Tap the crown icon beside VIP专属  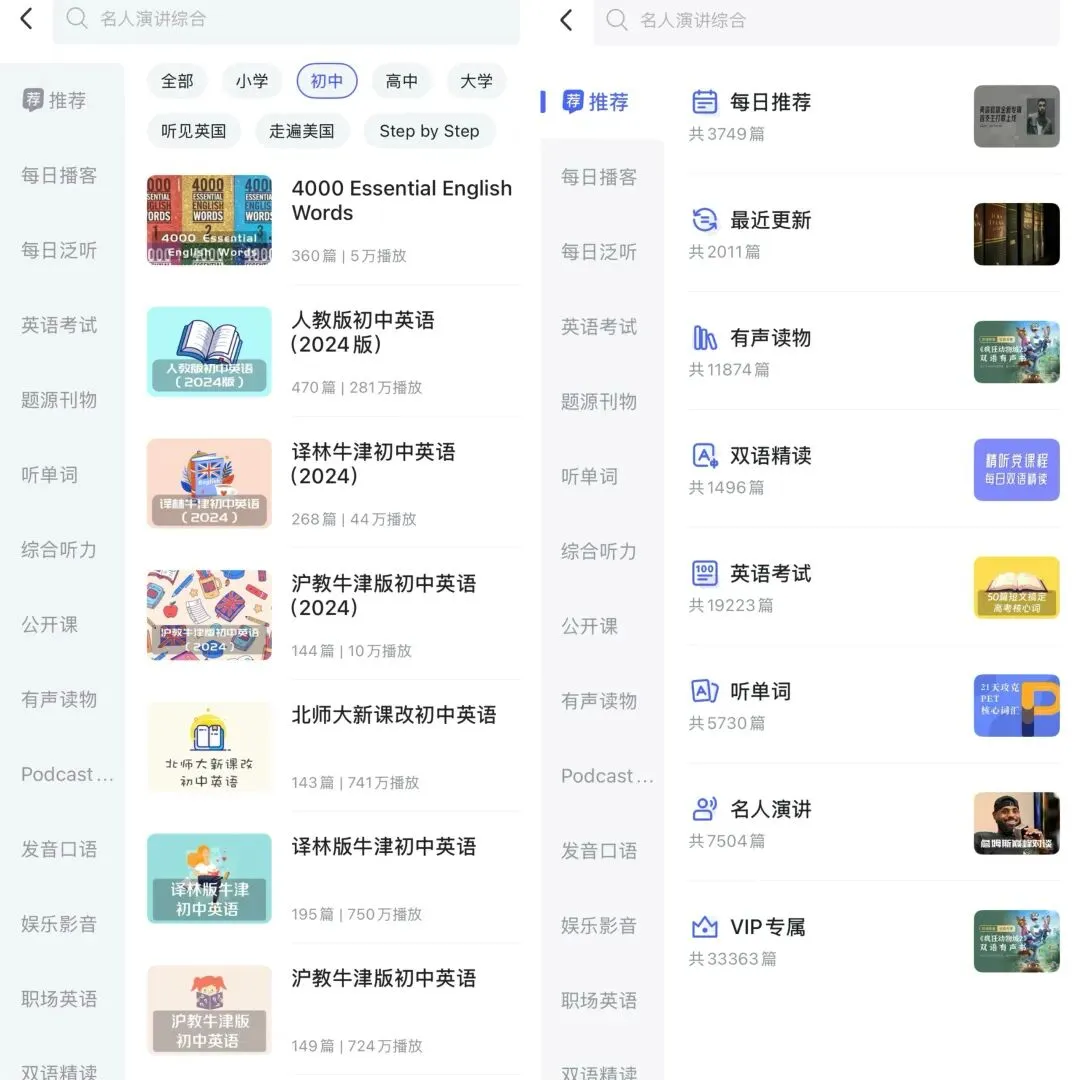point(704,927)
